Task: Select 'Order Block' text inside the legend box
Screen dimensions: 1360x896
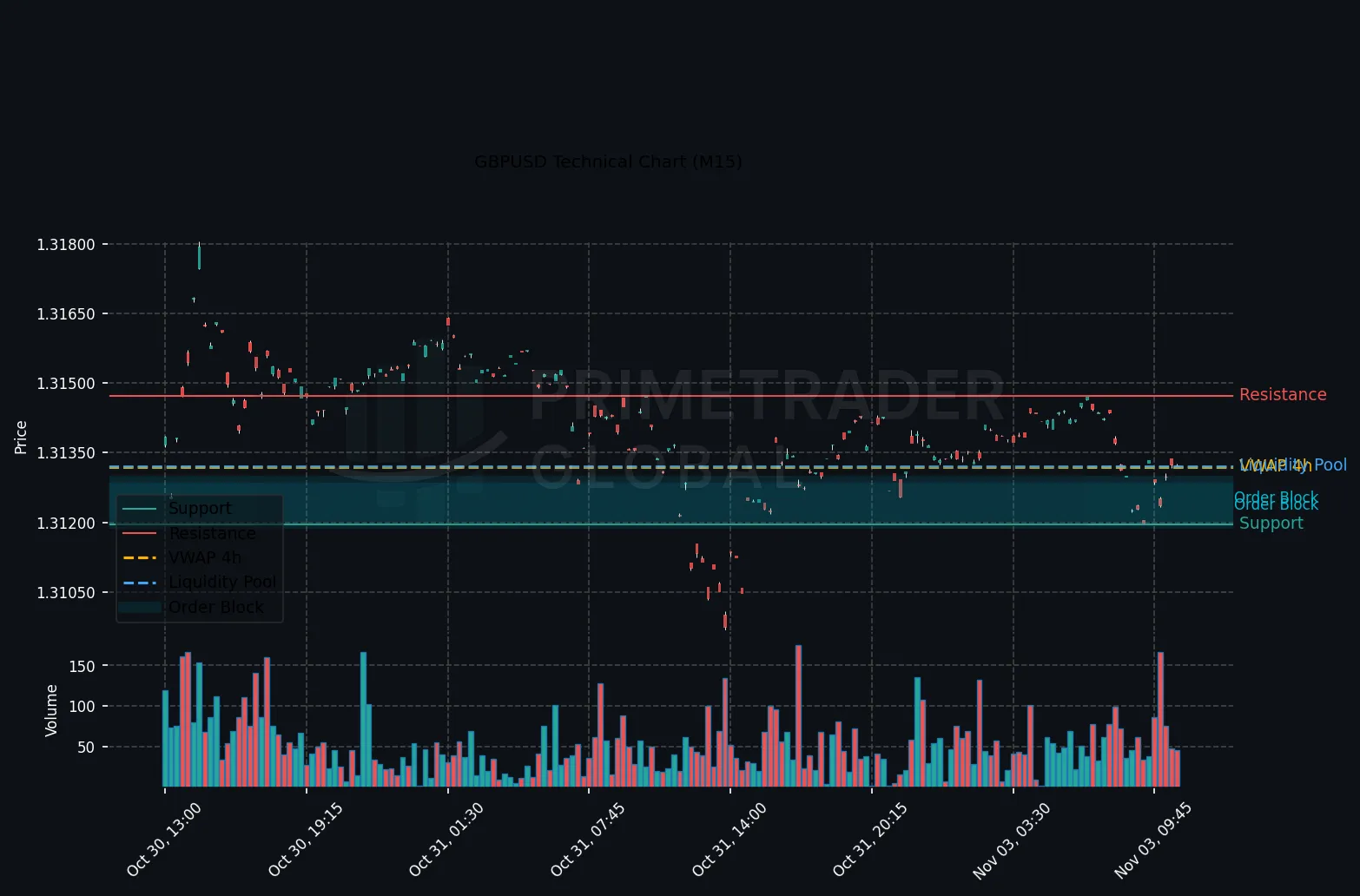Action: click(215, 607)
